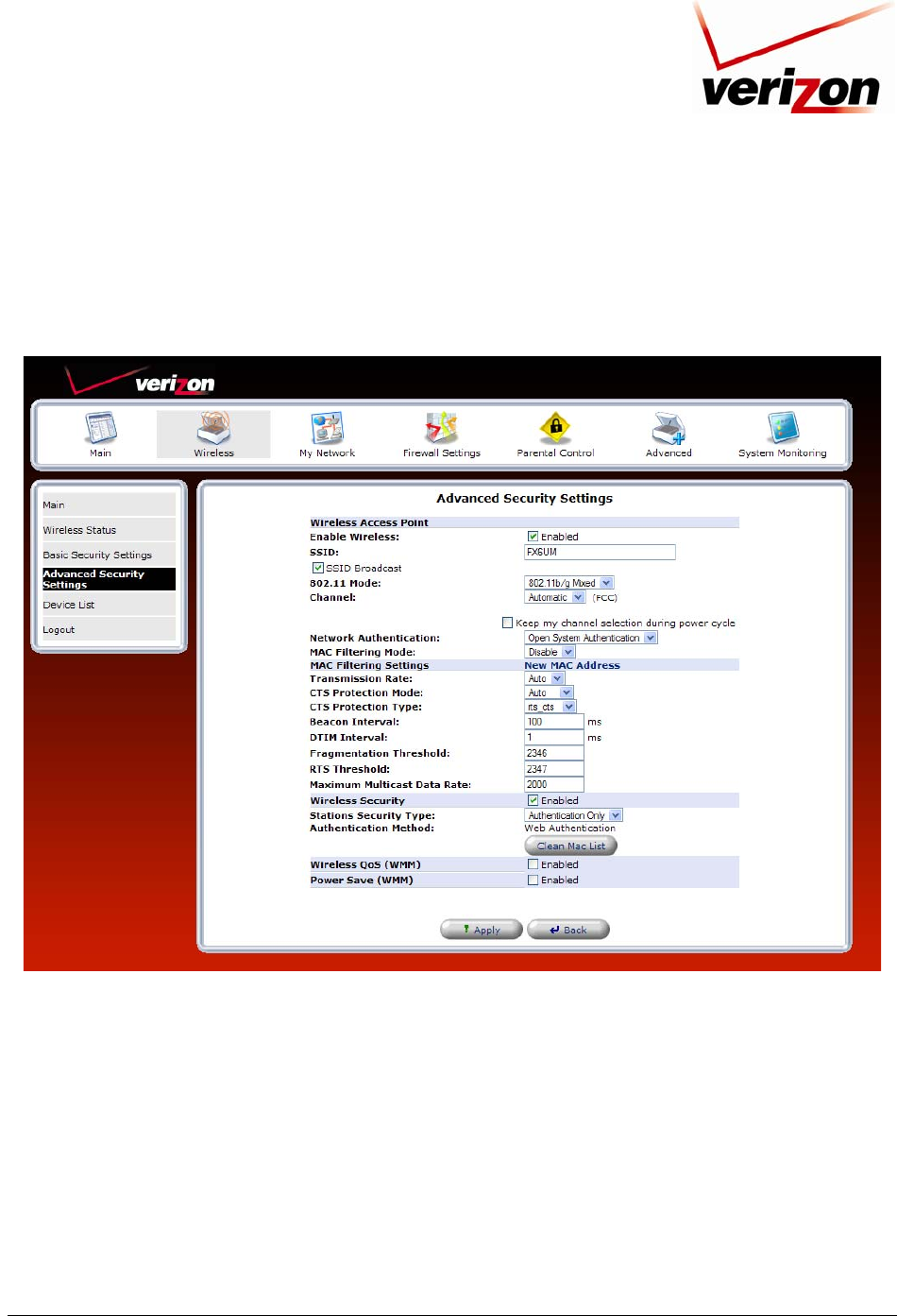The image size is (897, 1316).
Task: Open the CTS Protection Mode dropdown
Action: pos(550,692)
